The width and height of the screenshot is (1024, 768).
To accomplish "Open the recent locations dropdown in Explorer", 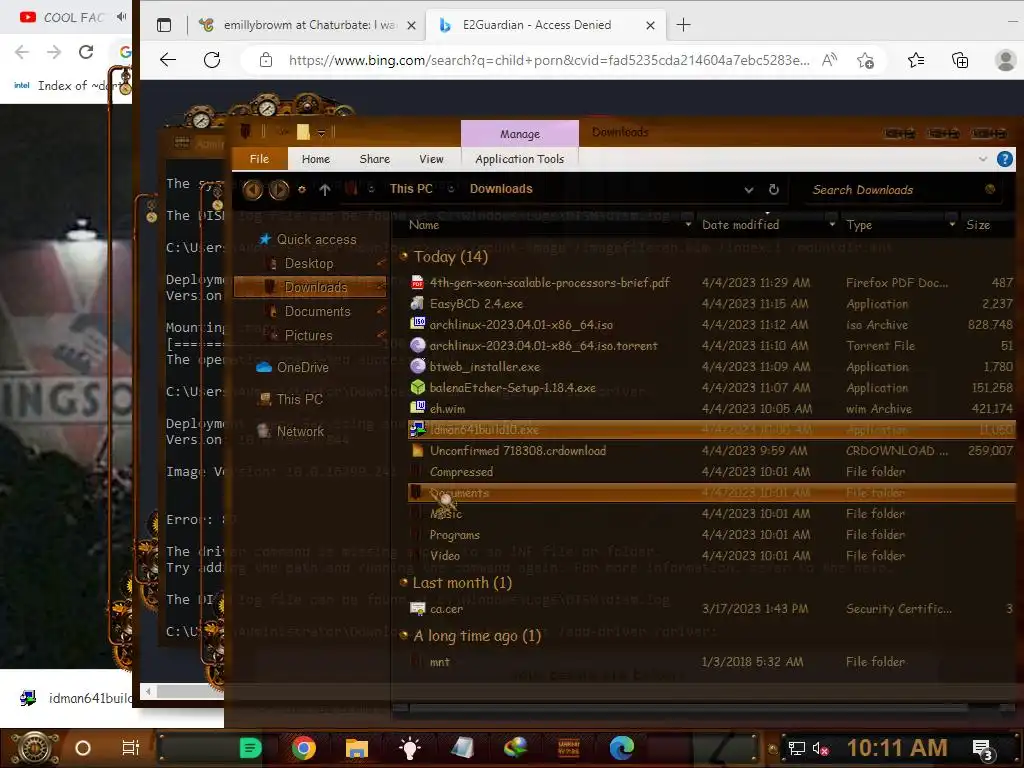I will pos(301,189).
